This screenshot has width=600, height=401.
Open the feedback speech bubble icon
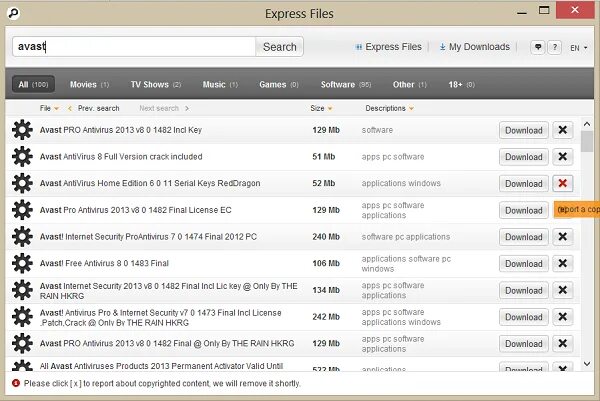pos(538,47)
